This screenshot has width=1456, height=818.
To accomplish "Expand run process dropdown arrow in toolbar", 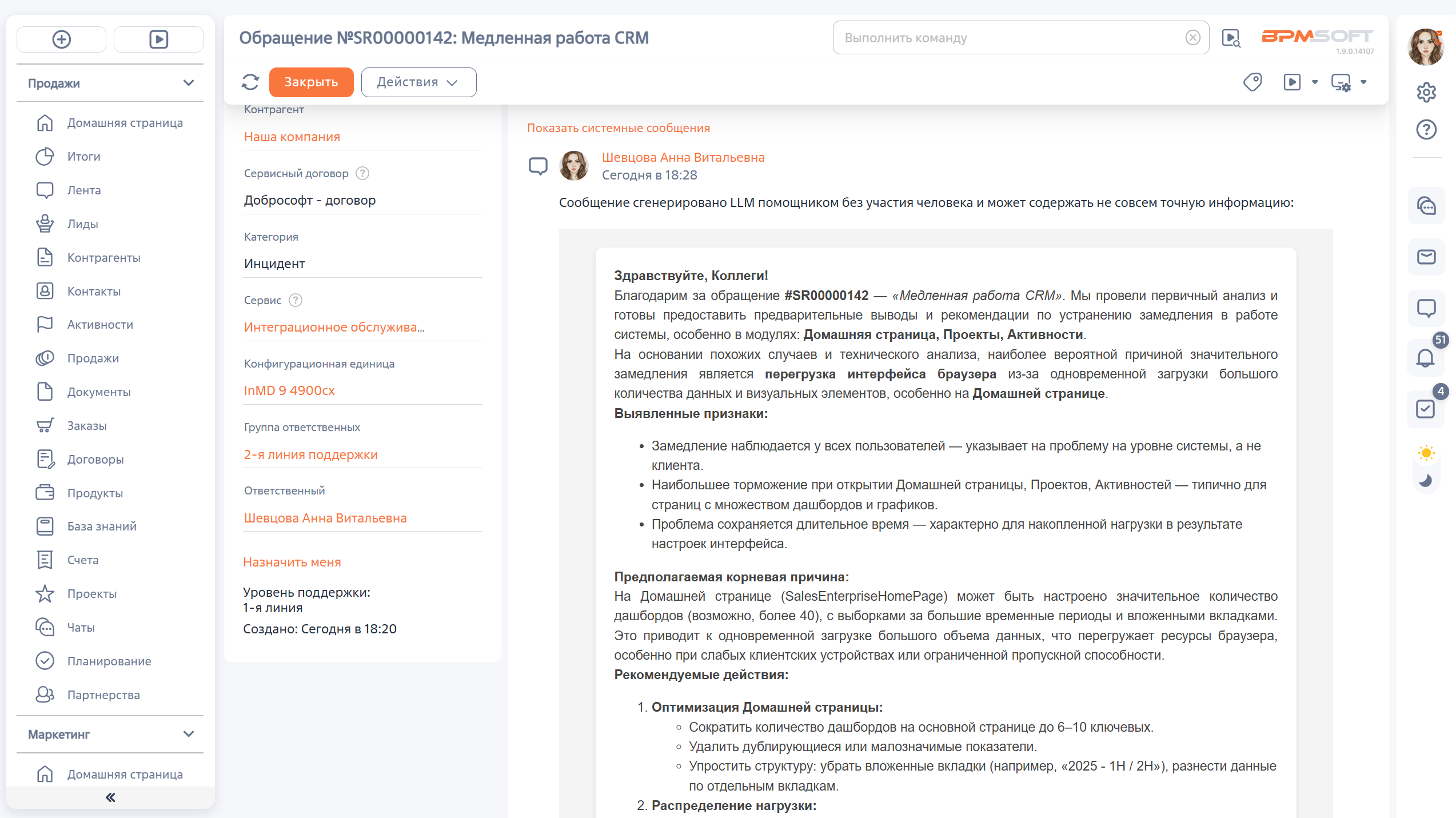I will (1315, 82).
